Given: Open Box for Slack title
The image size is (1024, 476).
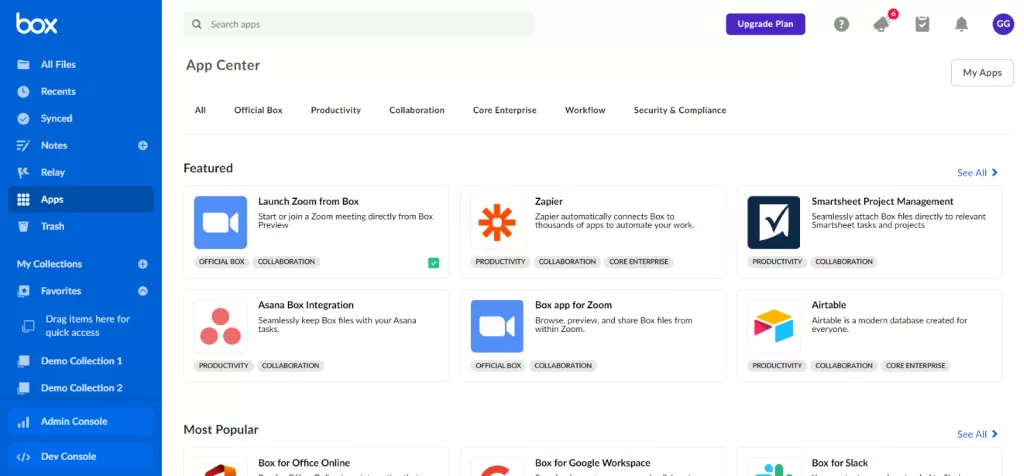Looking at the screenshot, I should click(840, 463).
